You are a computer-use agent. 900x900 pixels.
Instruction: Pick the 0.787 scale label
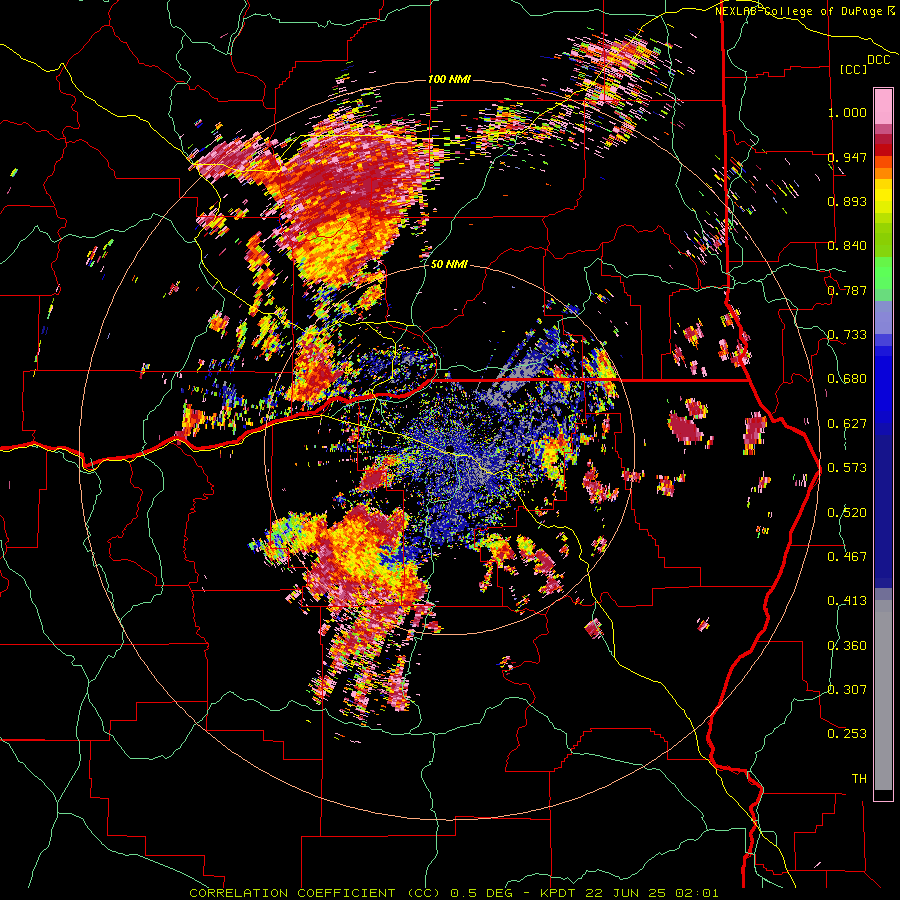(847, 290)
